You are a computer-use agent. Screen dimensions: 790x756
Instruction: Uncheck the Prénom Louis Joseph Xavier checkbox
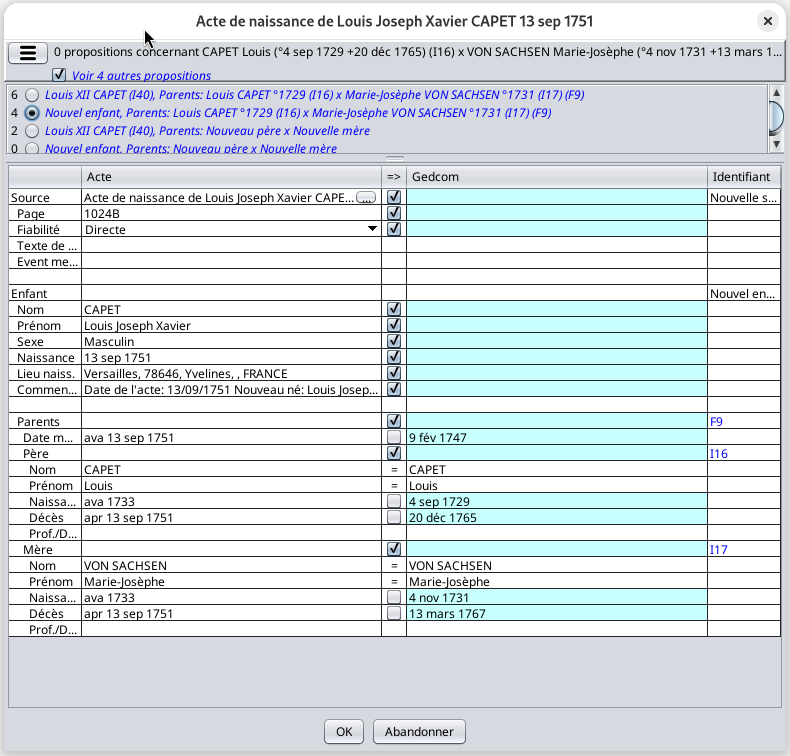394,325
